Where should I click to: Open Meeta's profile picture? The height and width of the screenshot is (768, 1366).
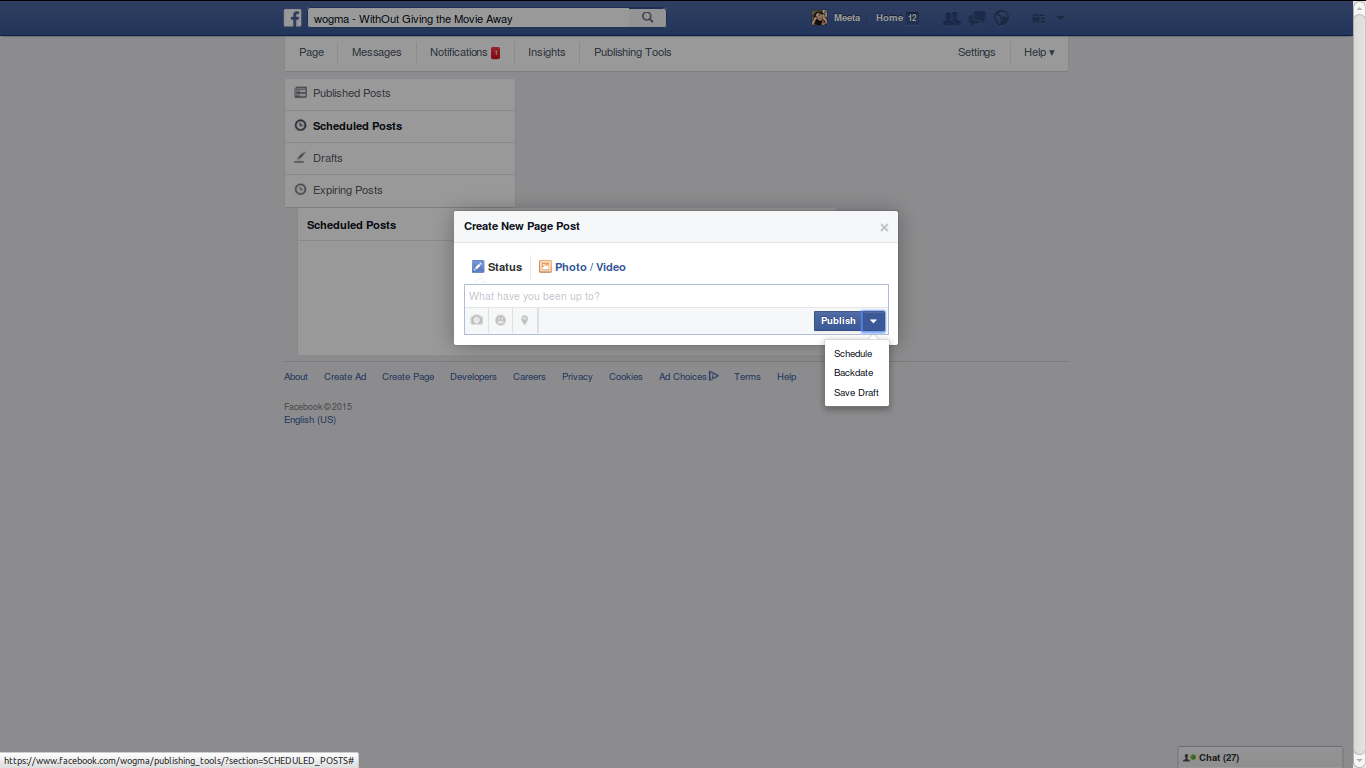pyautogui.click(x=819, y=18)
